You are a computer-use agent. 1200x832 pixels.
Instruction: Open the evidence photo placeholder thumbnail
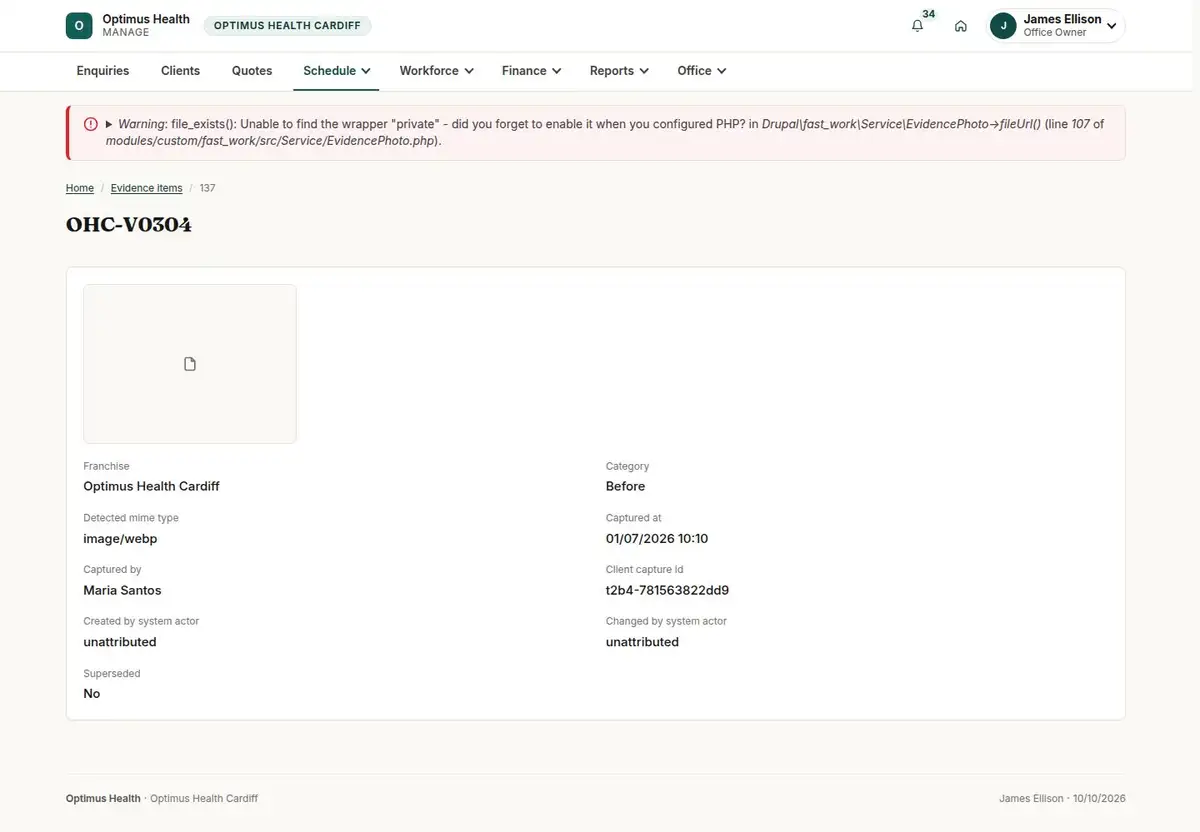190,364
